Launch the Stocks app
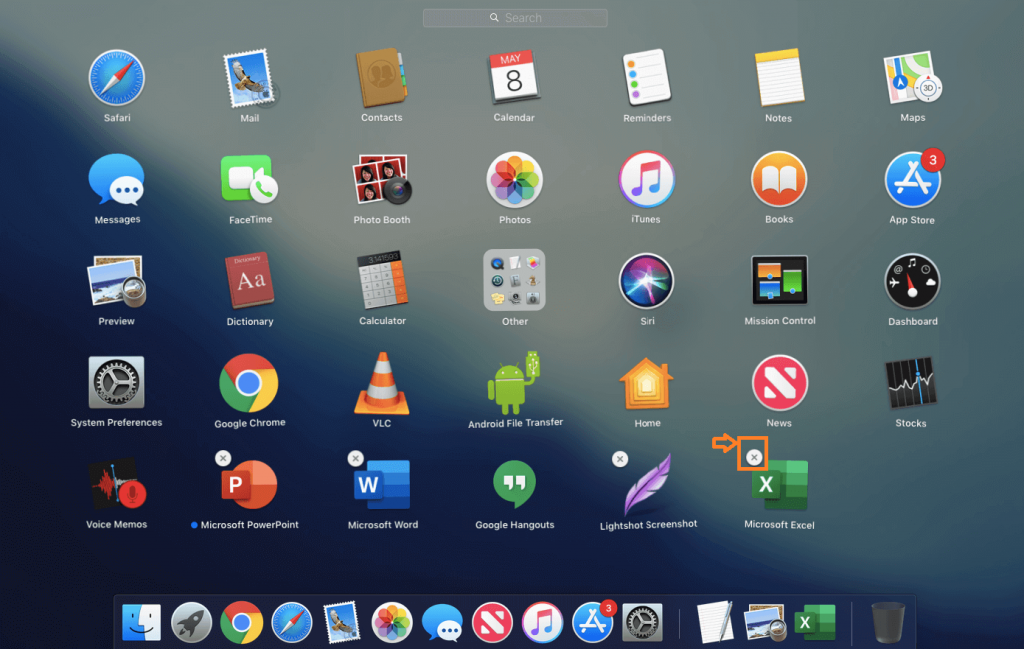This screenshot has height=649, width=1024. 911,383
